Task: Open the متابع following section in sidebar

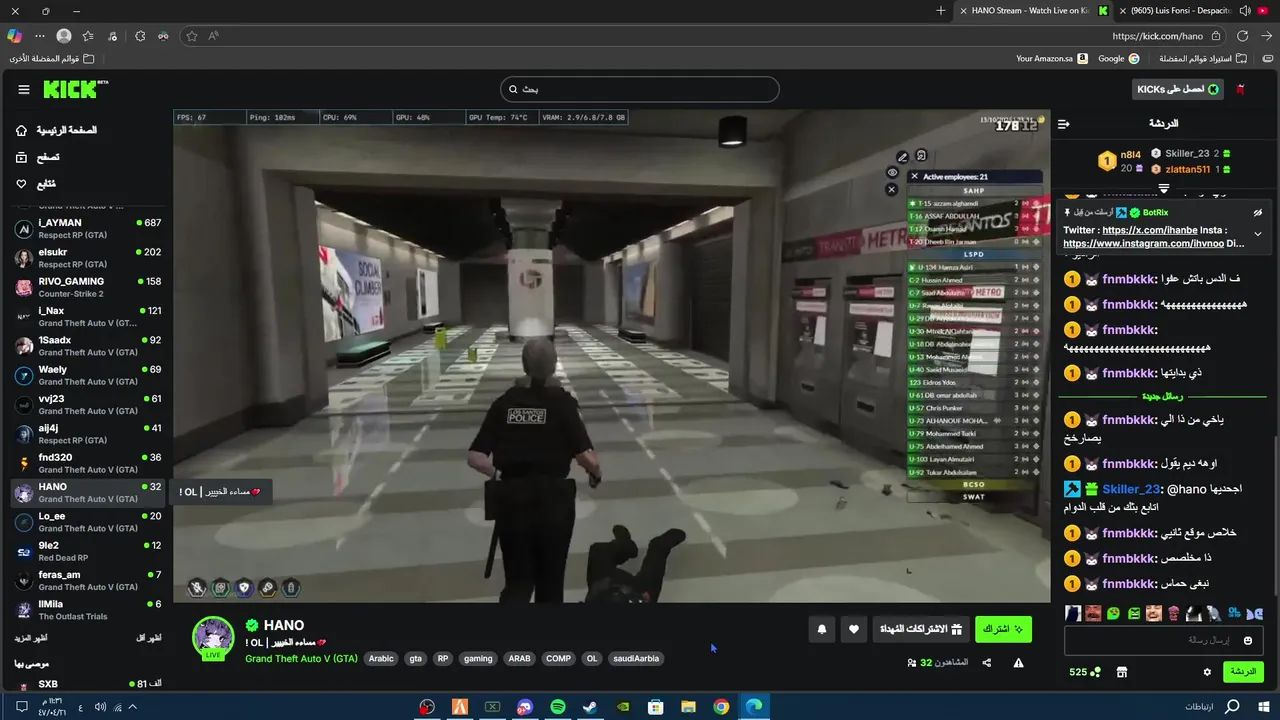Action: 36,184
